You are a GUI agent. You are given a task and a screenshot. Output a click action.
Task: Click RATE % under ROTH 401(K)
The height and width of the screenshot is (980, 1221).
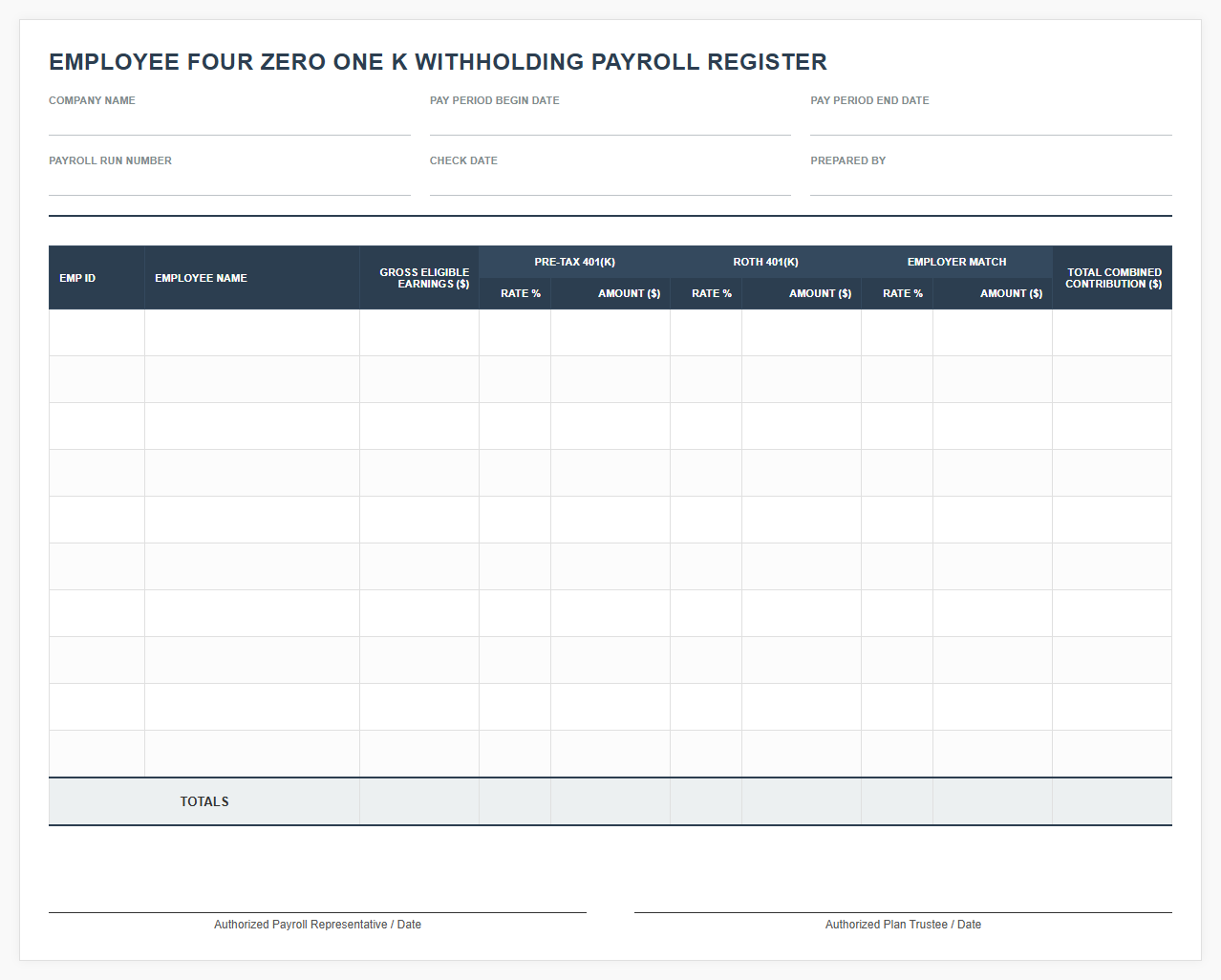click(x=706, y=293)
